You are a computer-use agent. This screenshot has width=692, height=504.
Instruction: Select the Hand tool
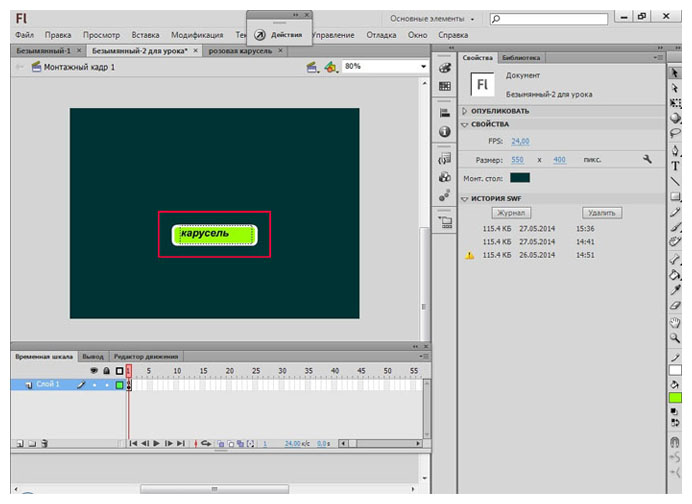pos(677,322)
